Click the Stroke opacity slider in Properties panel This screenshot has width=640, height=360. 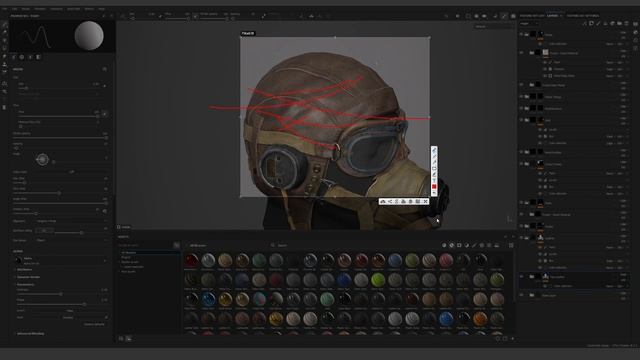pyautogui.click(x=60, y=138)
